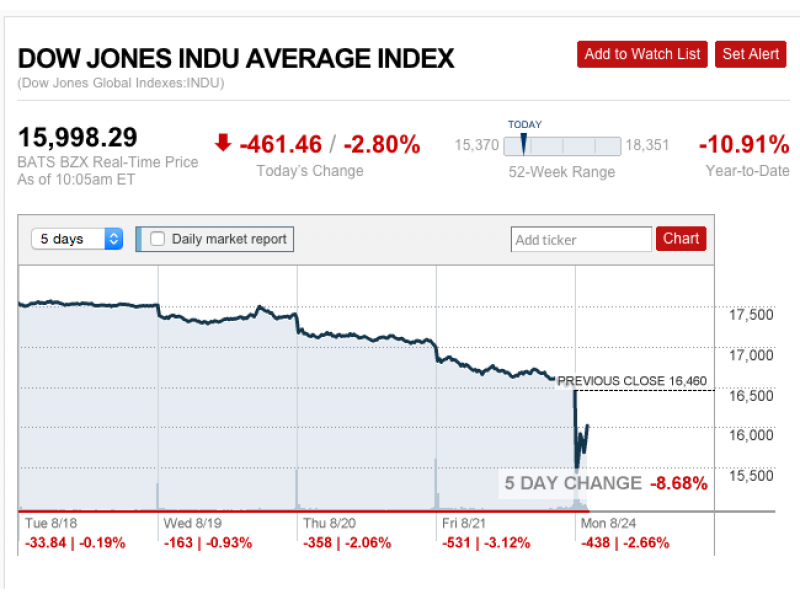Click the Set Alert button
This screenshot has height=600, width=800.
[751, 54]
